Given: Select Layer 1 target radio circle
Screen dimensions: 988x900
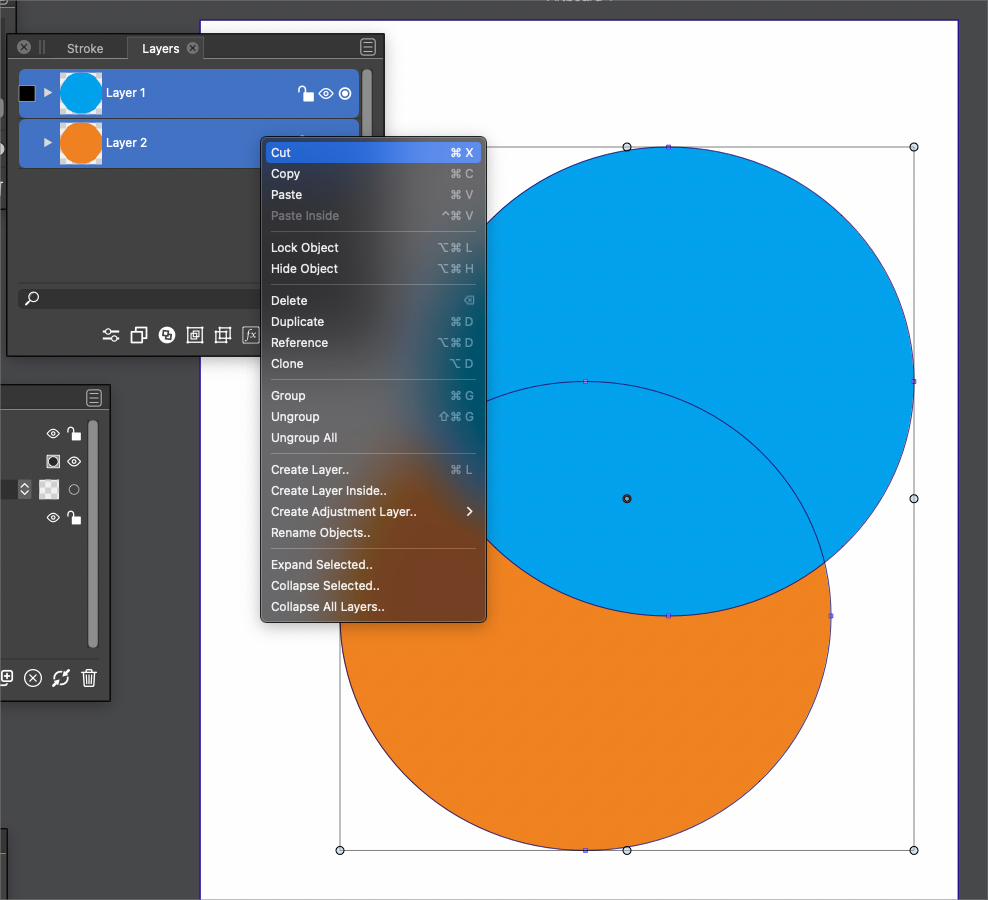Looking at the screenshot, I should 345,94.
